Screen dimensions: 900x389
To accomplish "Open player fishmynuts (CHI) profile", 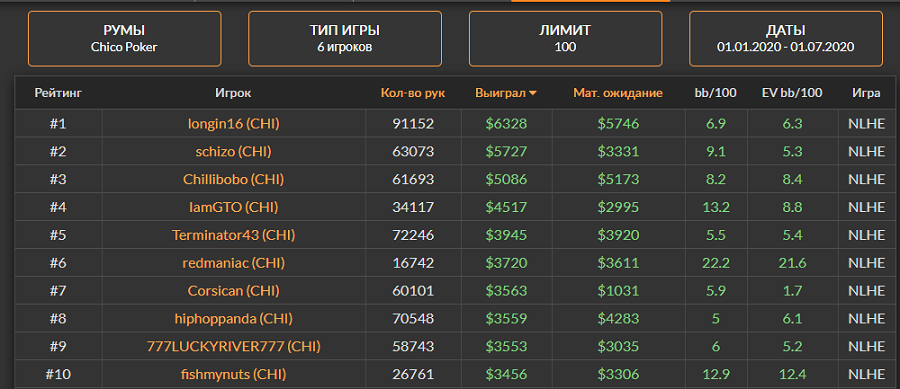I will click(234, 375).
